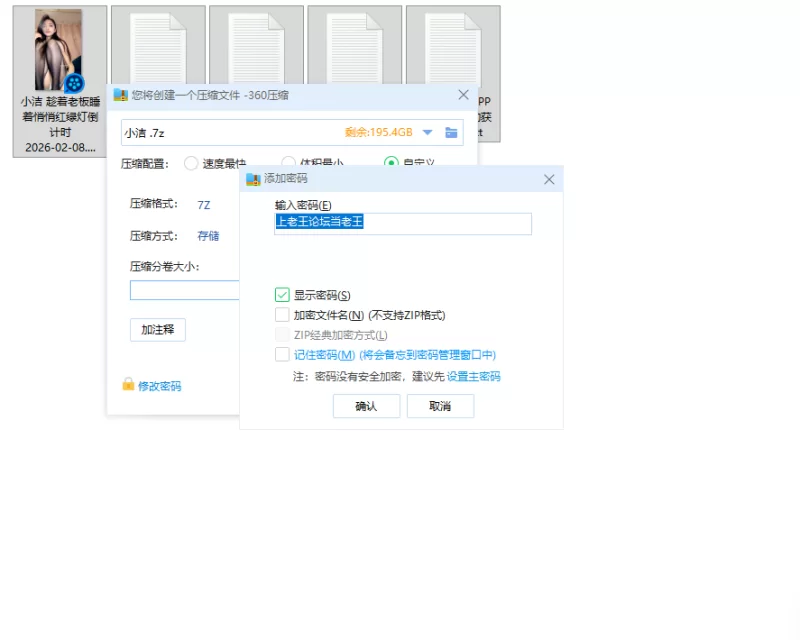Tick the 记住密码 checkbox

282,354
